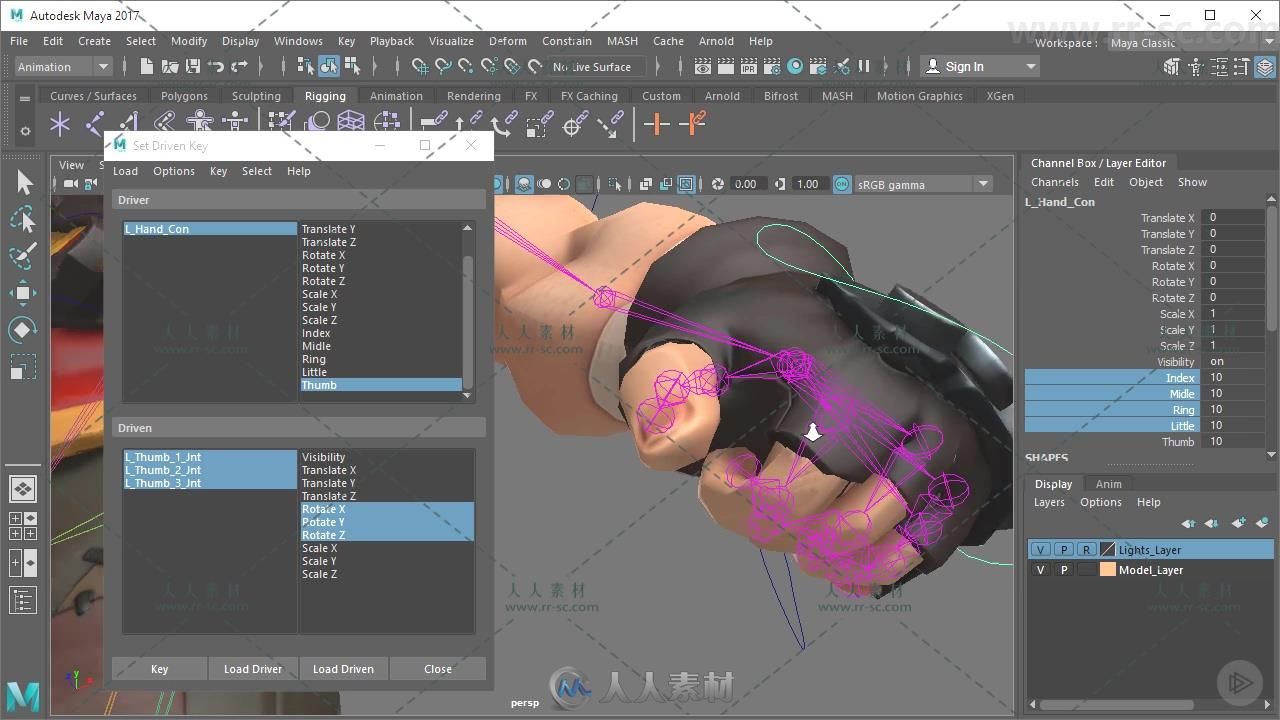The height and width of the screenshot is (720, 1280).
Task: Open the shelf tab selector menu icon
Action: click(25, 98)
